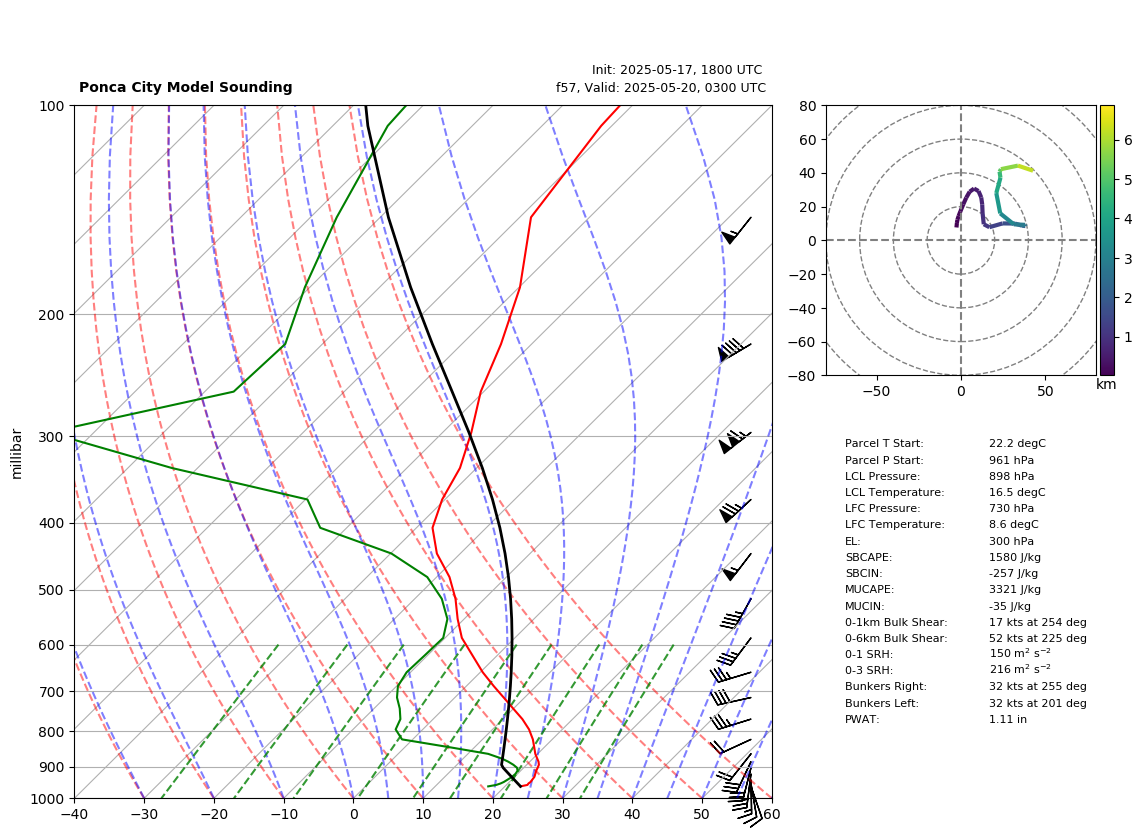Viewport: 1142px width, 837px height.
Task: Click "30" on the sounding temperature axis
Action: coord(562,814)
